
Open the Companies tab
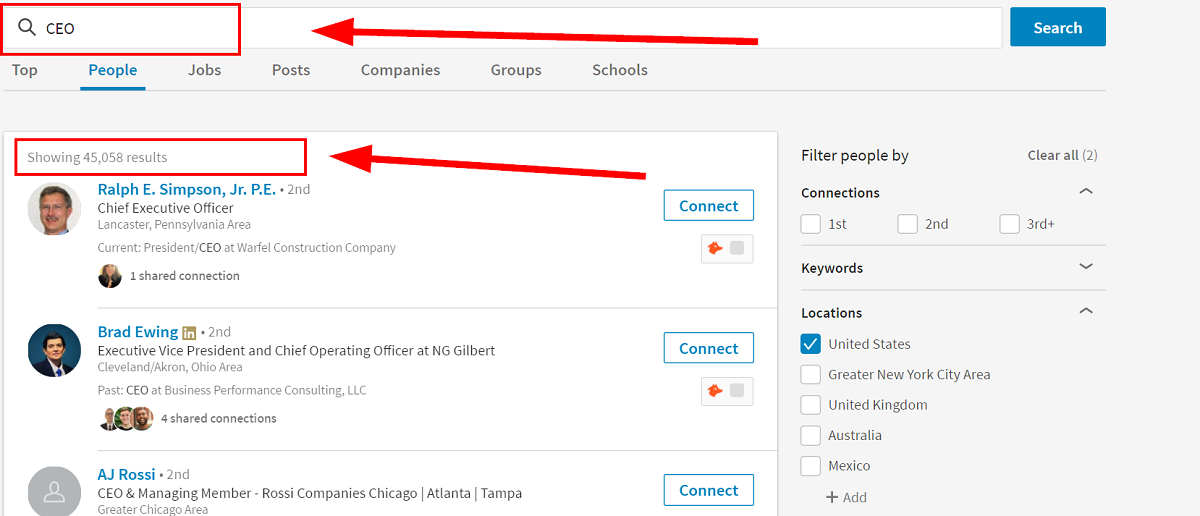(400, 70)
